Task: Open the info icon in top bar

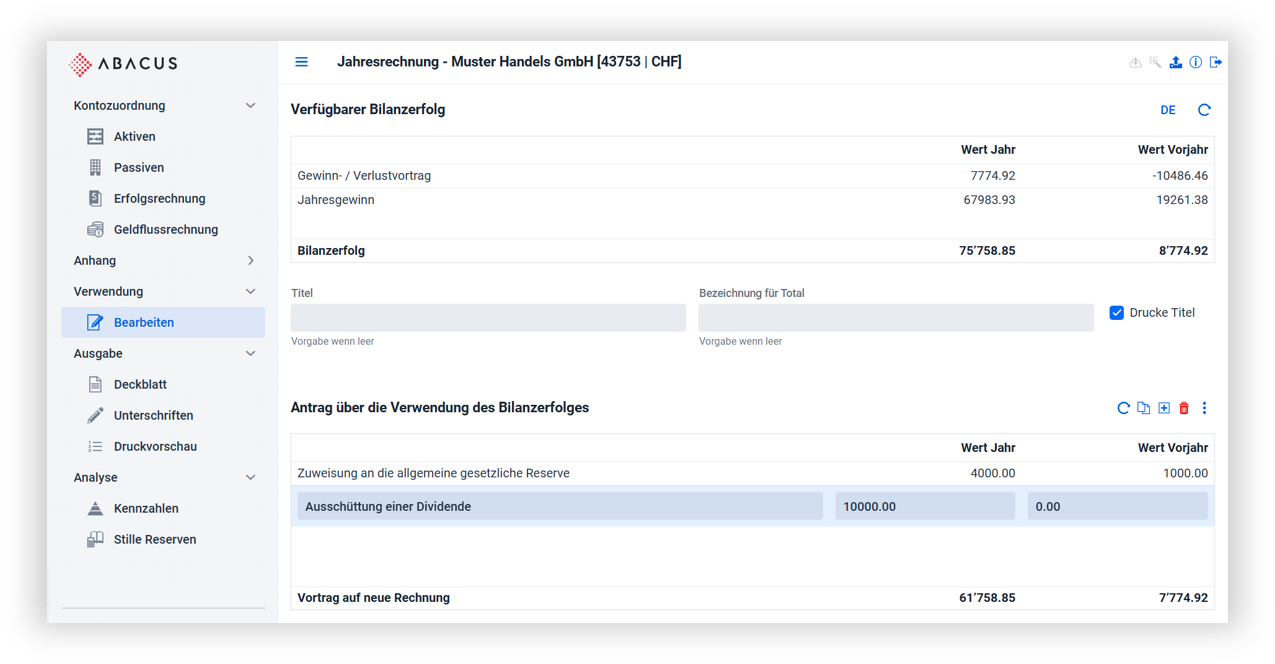Action: click(1195, 62)
